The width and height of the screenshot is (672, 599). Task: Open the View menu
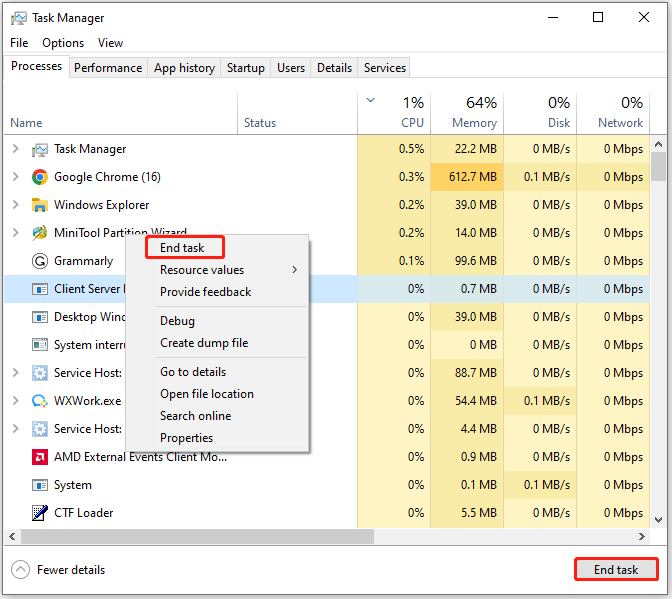point(110,43)
